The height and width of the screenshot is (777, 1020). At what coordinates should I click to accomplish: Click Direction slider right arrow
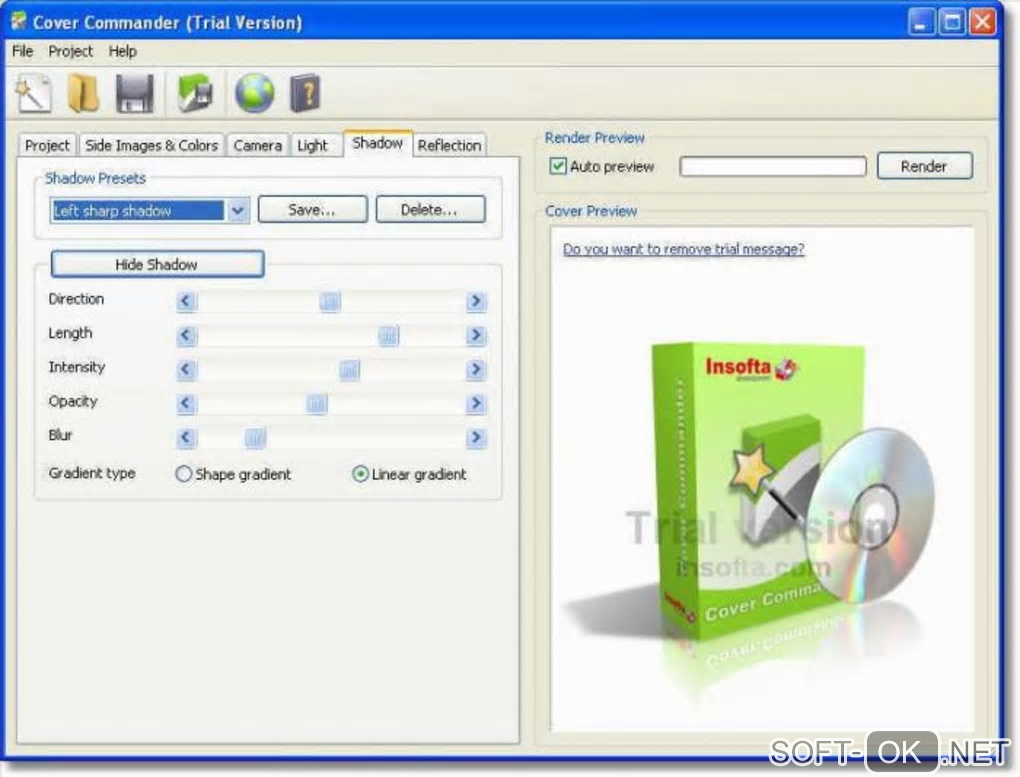point(476,301)
